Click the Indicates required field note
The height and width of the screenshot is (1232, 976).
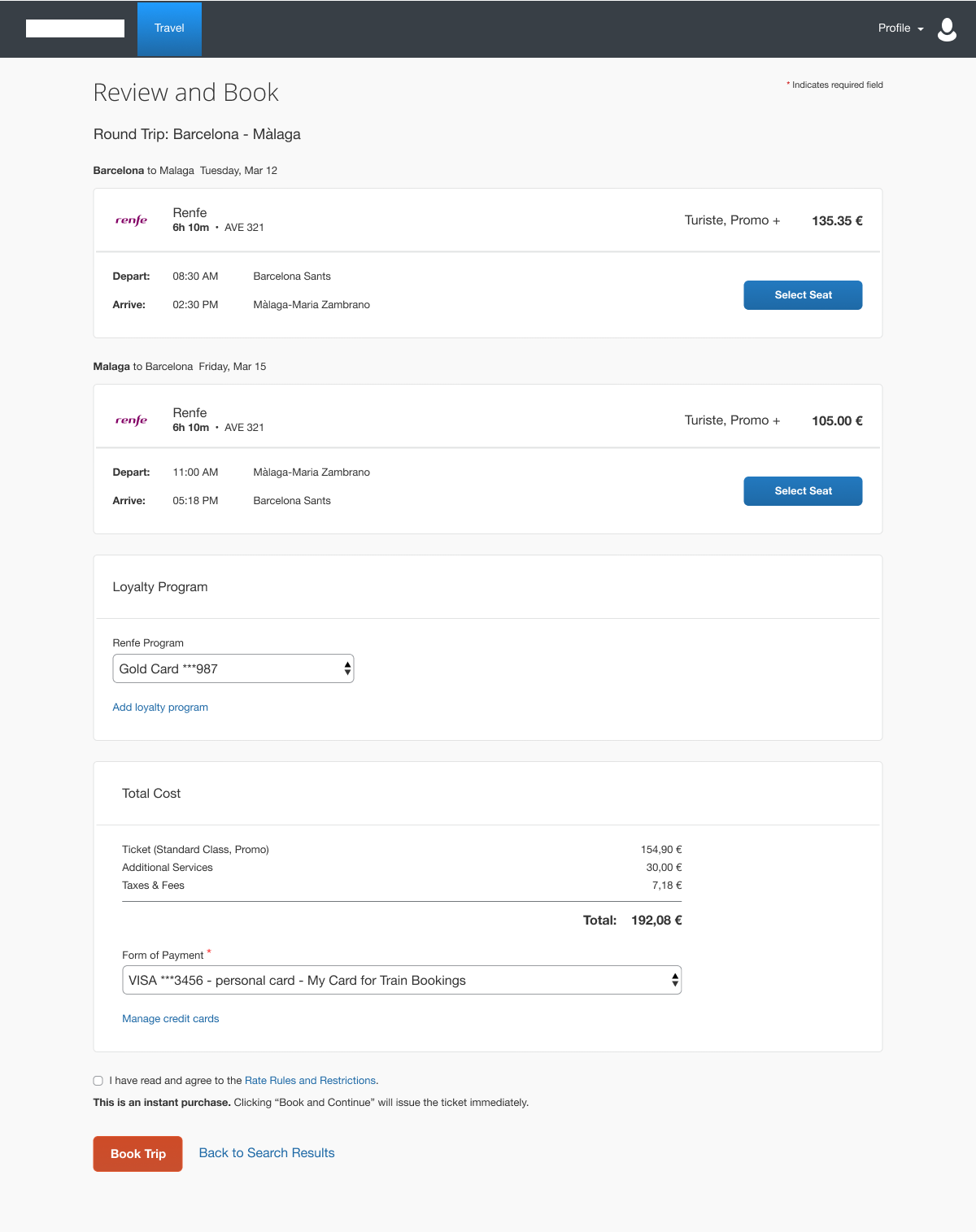(834, 85)
